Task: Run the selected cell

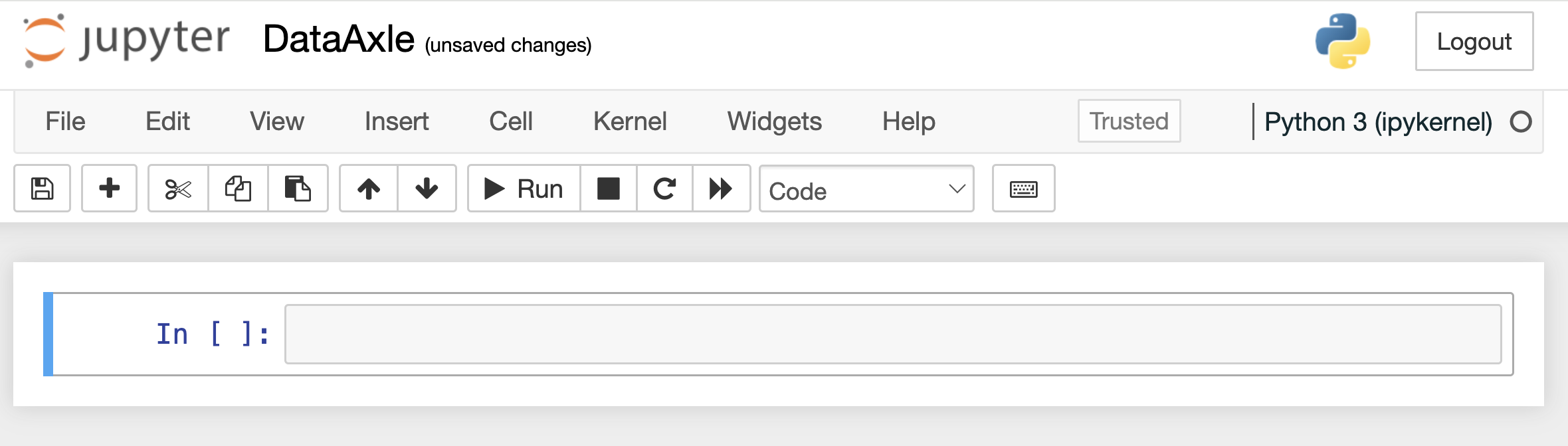Action: 523,188
